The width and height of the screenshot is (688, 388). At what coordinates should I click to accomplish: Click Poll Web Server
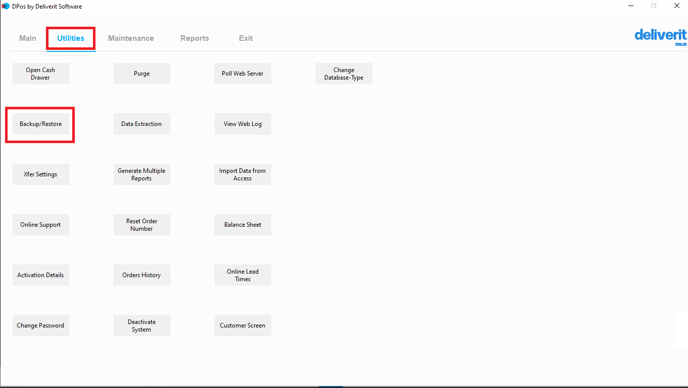[243, 73]
